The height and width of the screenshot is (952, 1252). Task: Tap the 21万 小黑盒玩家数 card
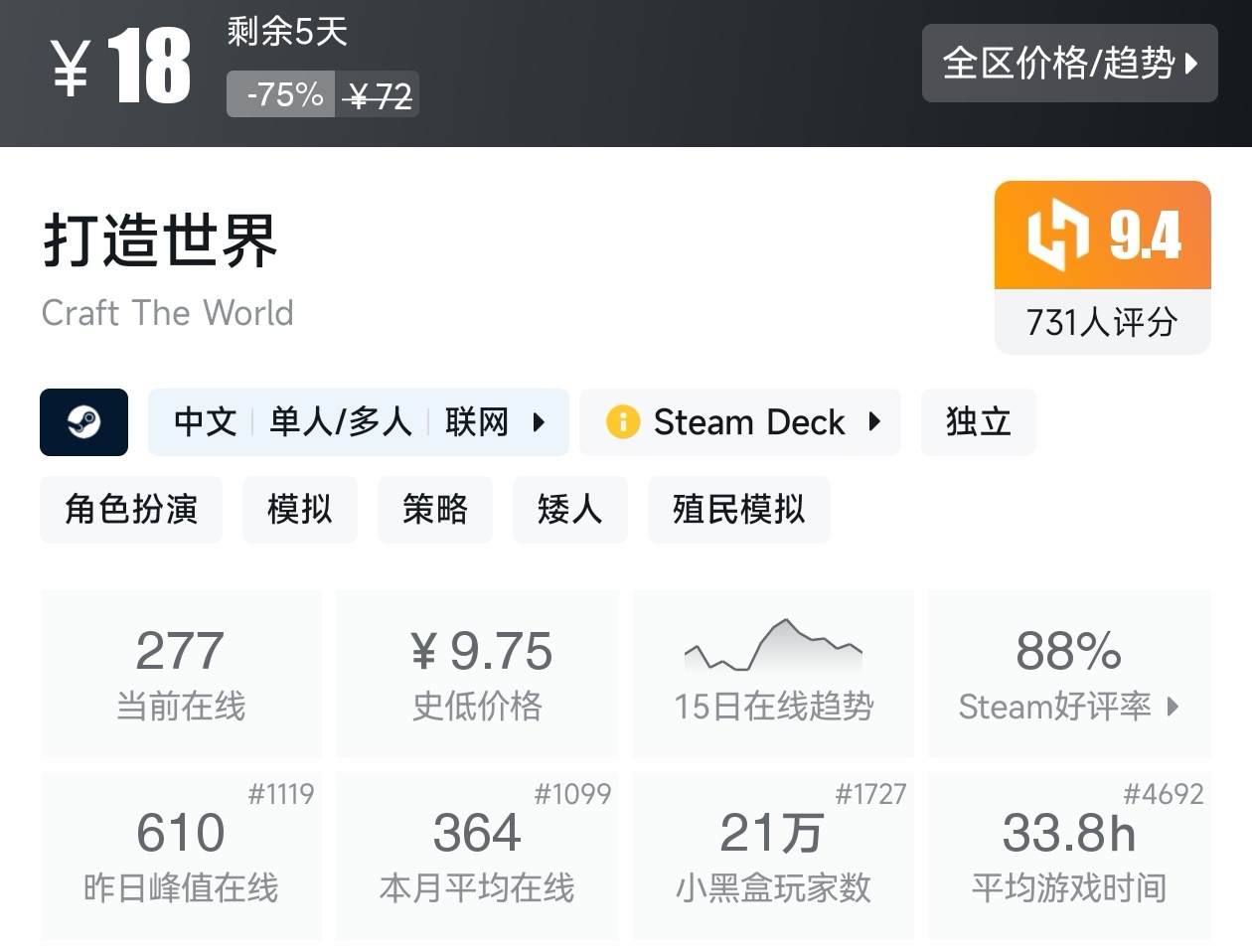click(774, 856)
